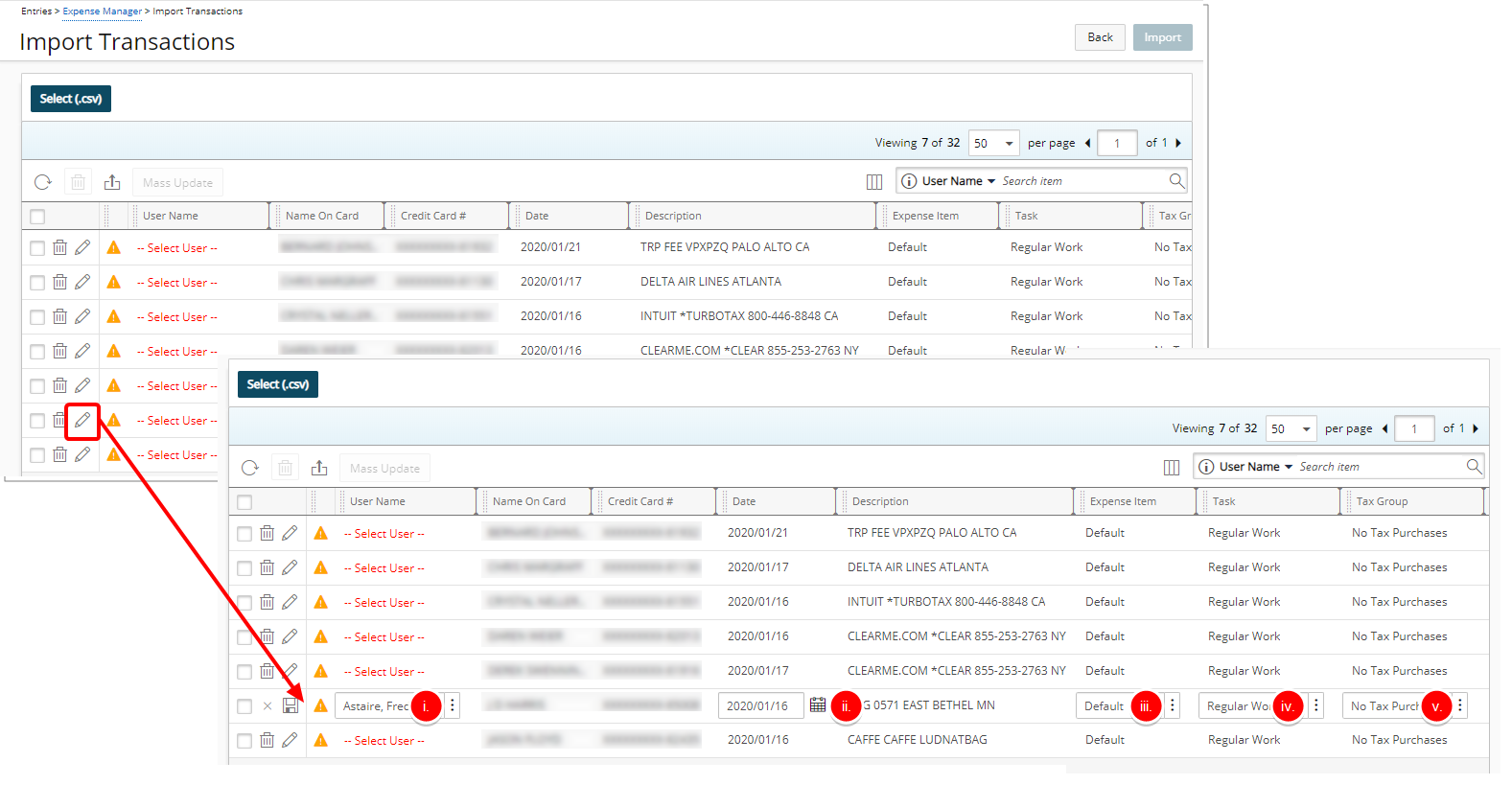Image resolution: width=1512 pixels, height=785 pixels.
Task: Edit the TRP FEE row via its pencil icon in the background panel
Action: (x=82, y=247)
